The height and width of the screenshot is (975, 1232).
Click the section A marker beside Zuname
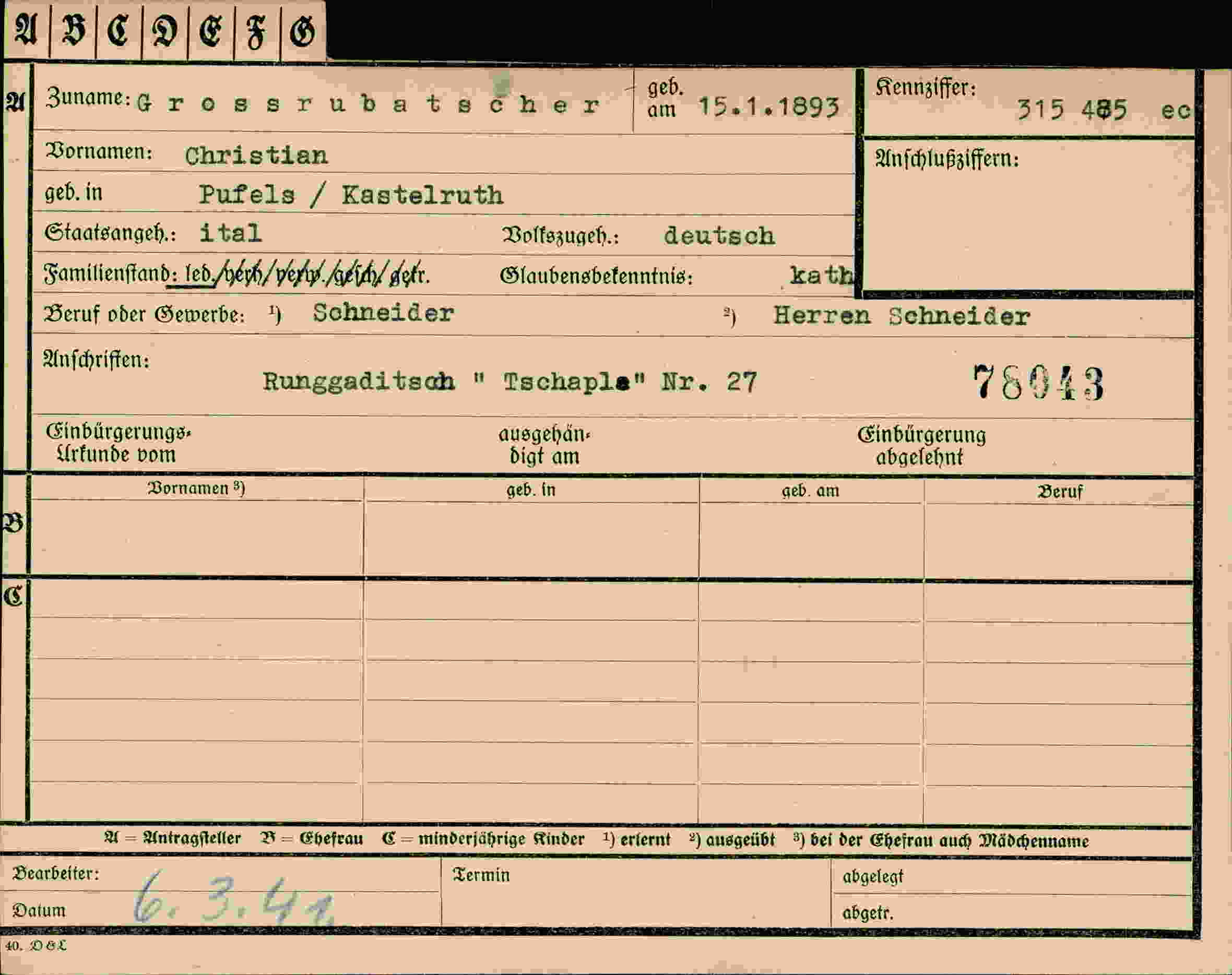(x=16, y=103)
